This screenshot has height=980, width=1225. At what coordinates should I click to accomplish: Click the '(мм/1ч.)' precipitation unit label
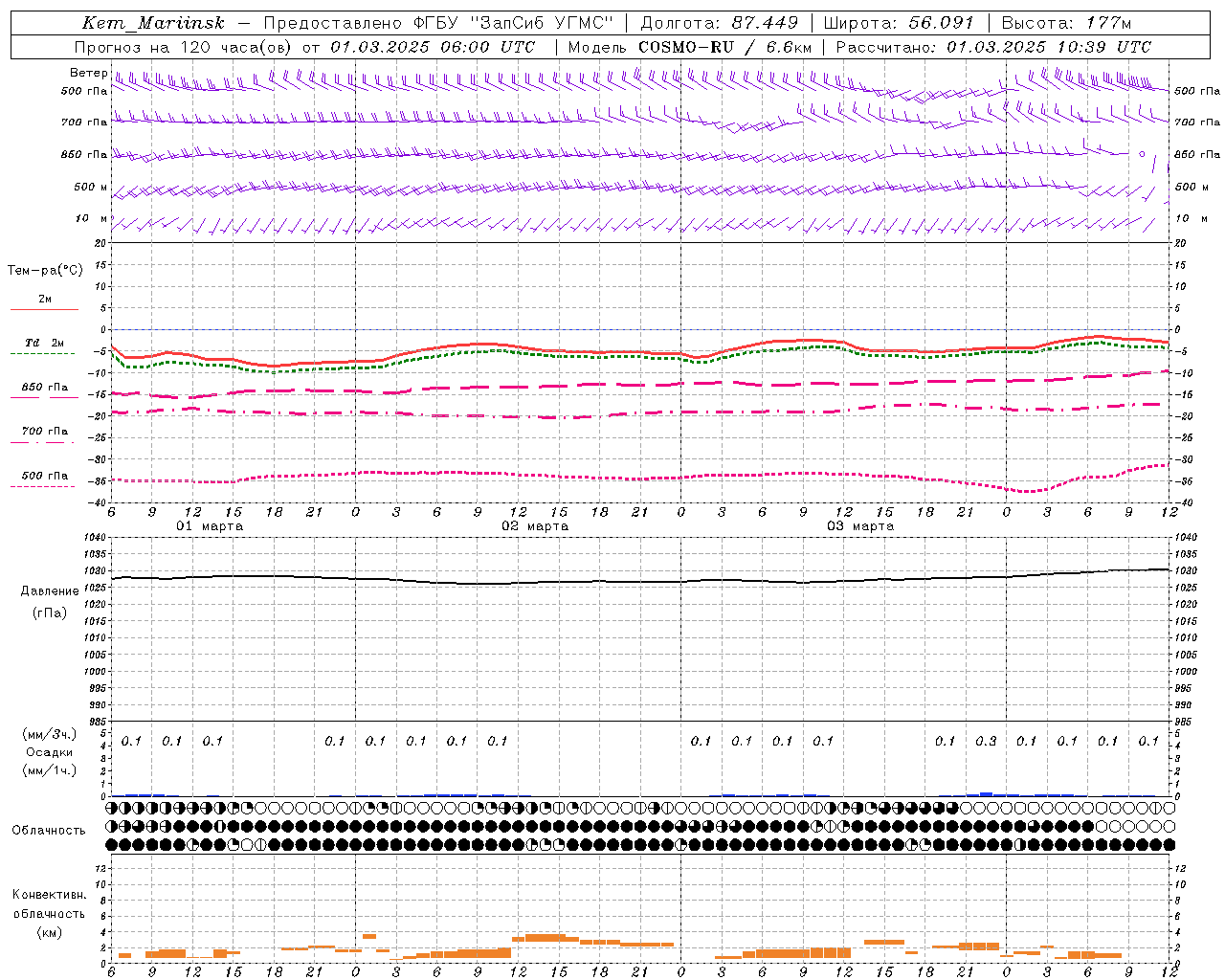click(49, 770)
